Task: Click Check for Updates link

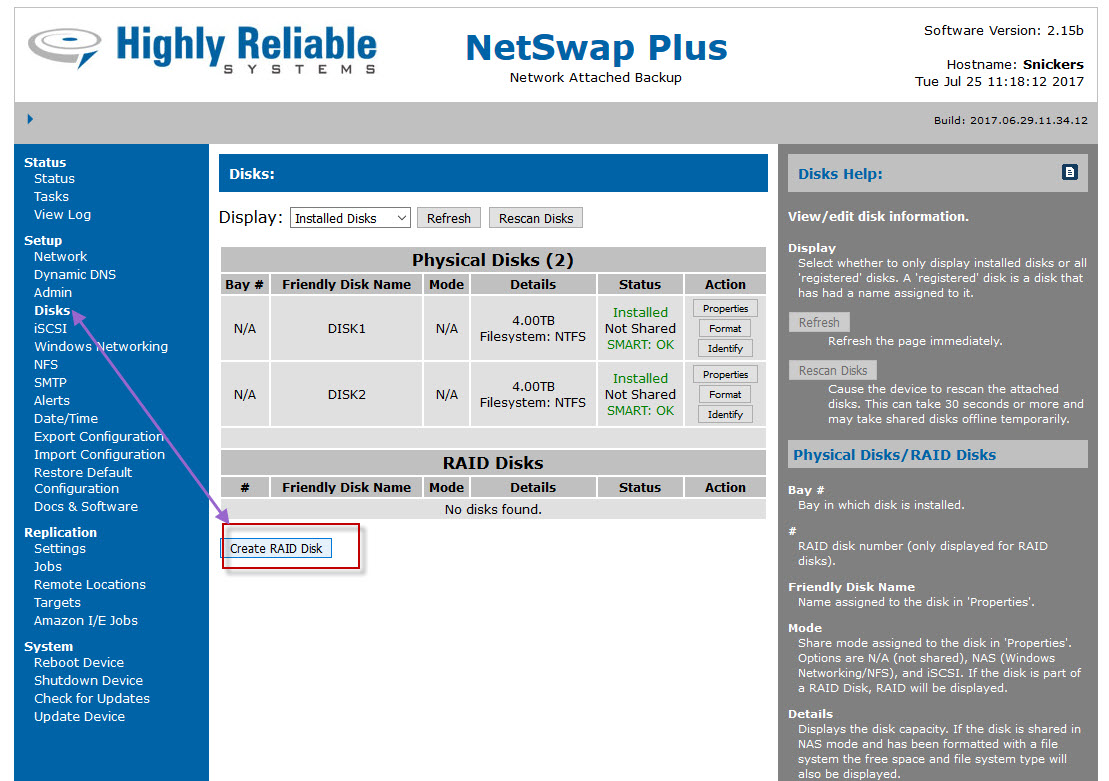Action: (x=92, y=699)
